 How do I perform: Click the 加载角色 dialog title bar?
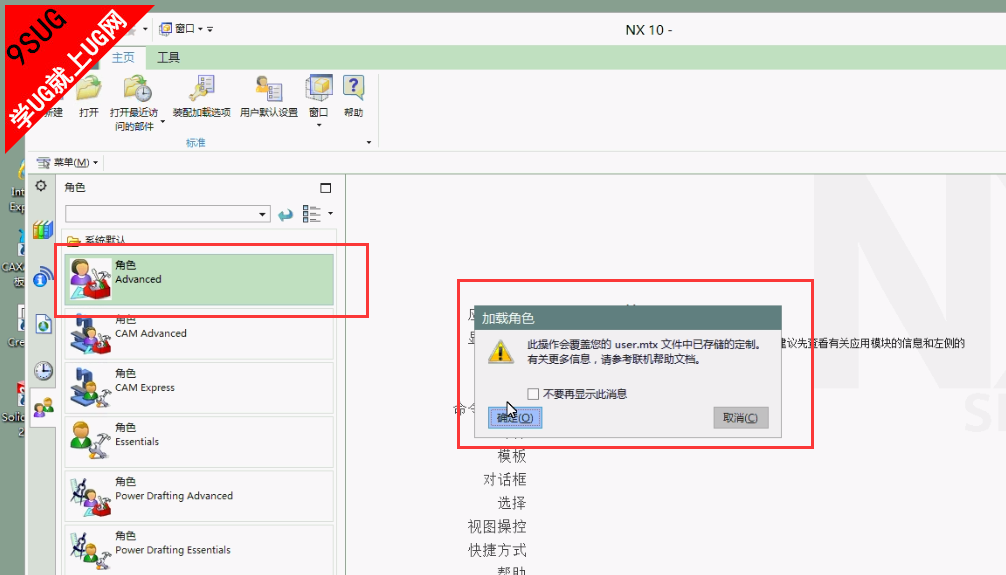(x=627, y=318)
